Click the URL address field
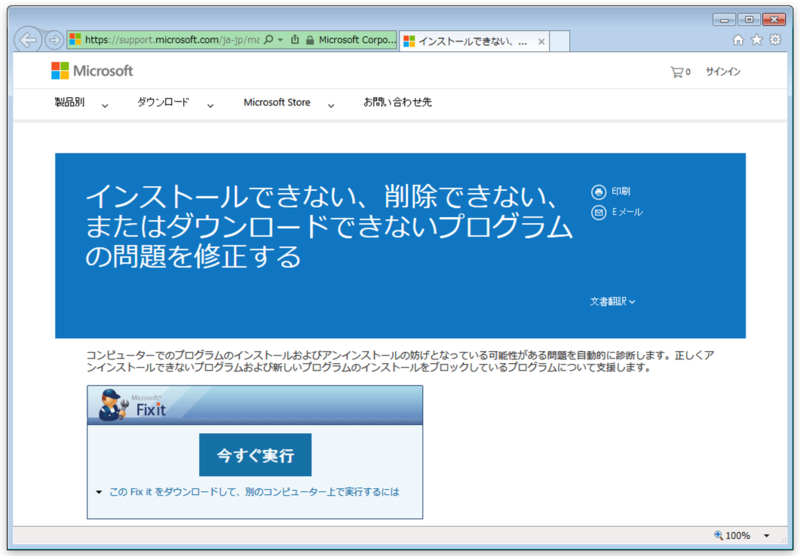The width and height of the screenshot is (800, 556). tap(172, 40)
